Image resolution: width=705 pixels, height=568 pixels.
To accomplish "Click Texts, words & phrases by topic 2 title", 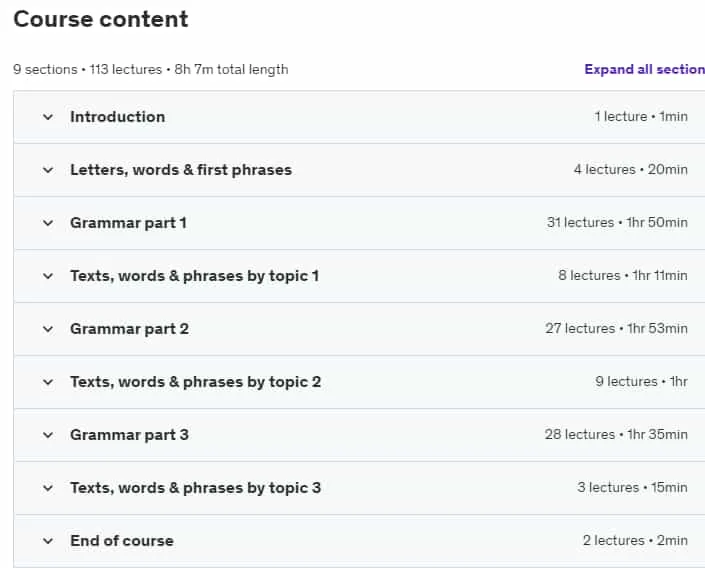I will 196,382.
